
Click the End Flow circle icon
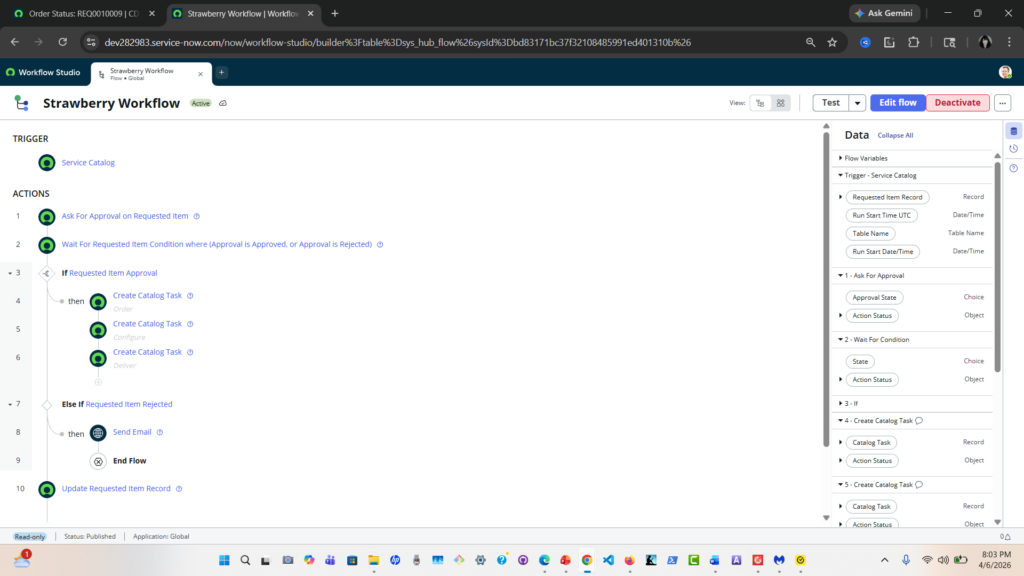pos(98,461)
